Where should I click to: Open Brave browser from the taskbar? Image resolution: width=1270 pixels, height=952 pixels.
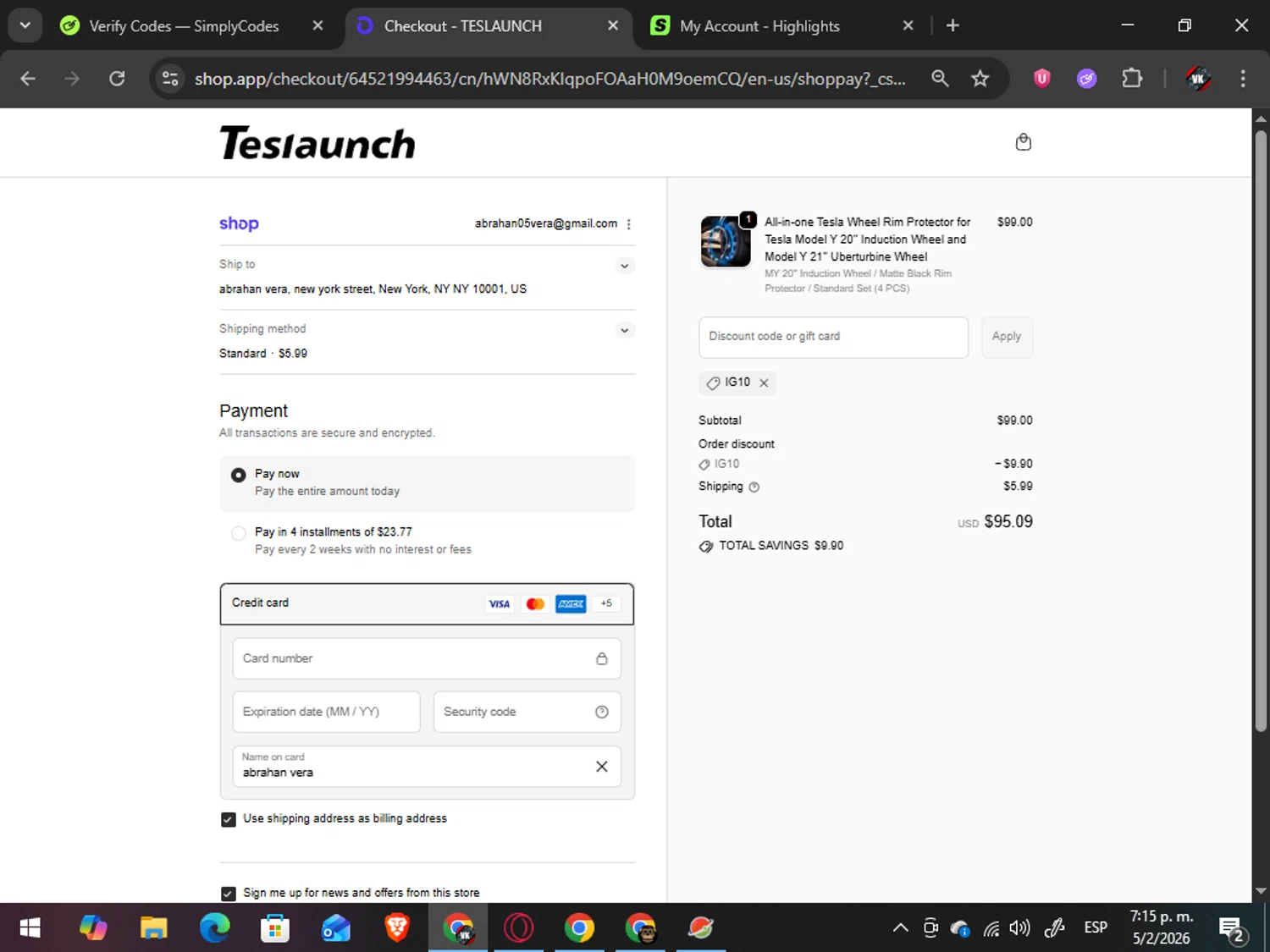coord(397,928)
